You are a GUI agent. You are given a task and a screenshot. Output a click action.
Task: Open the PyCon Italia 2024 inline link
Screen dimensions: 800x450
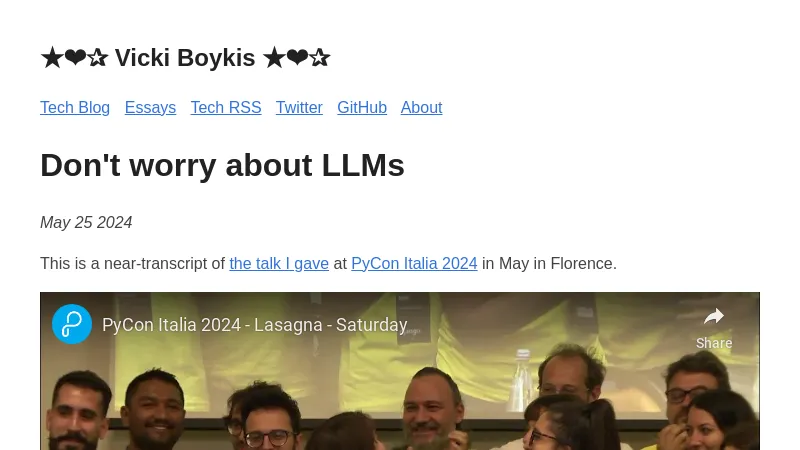pos(414,264)
